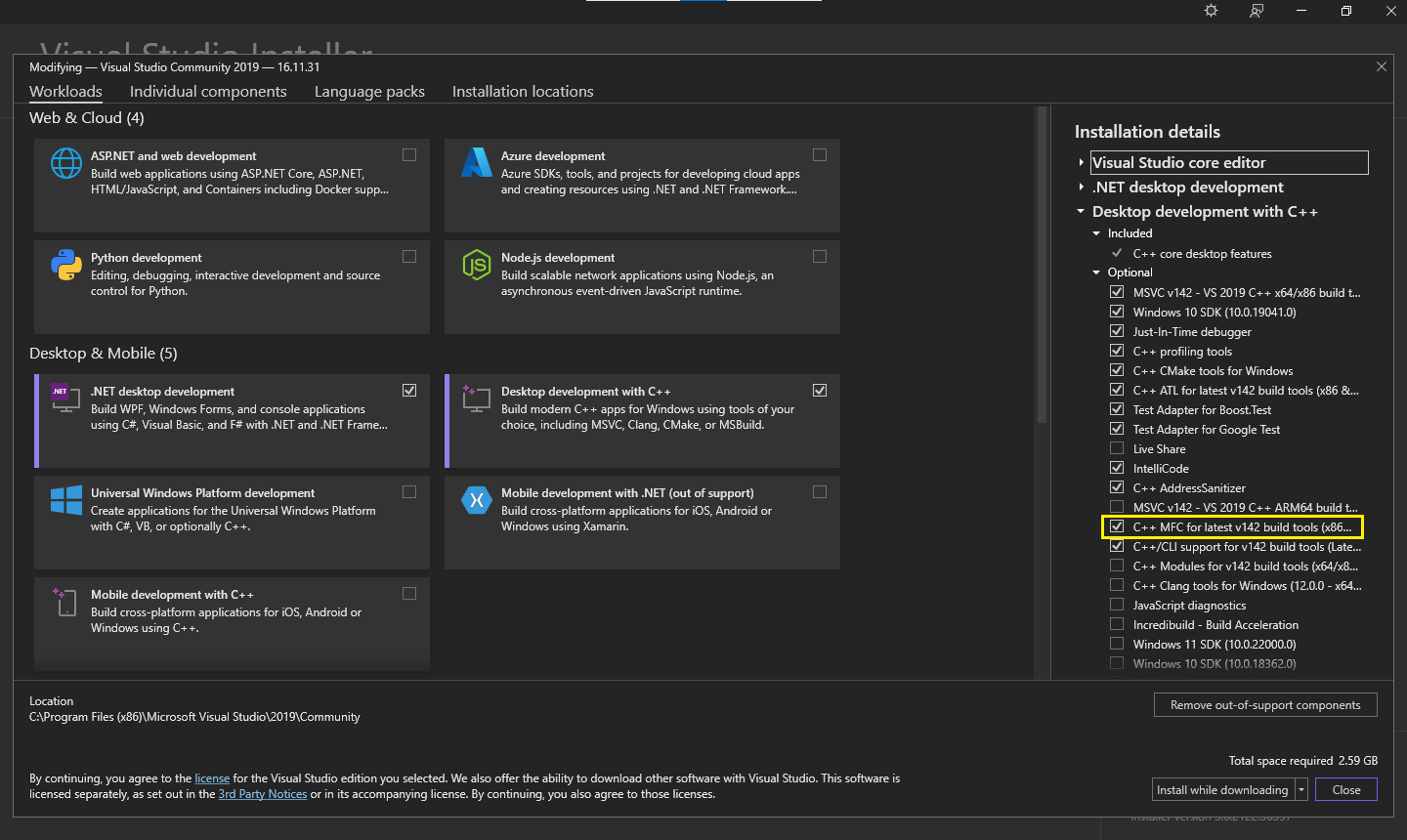Select Node.js development workload checkbox
1407x840 pixels.
(820, 256)
